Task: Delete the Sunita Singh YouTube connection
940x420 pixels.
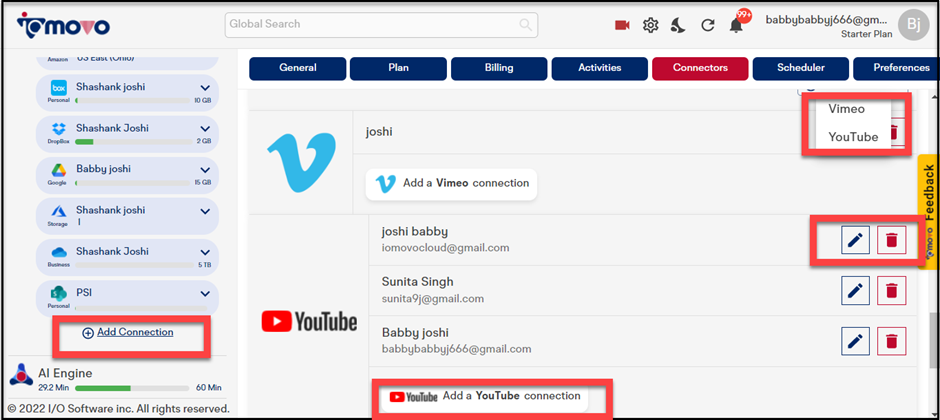Action: coord(892,291)
